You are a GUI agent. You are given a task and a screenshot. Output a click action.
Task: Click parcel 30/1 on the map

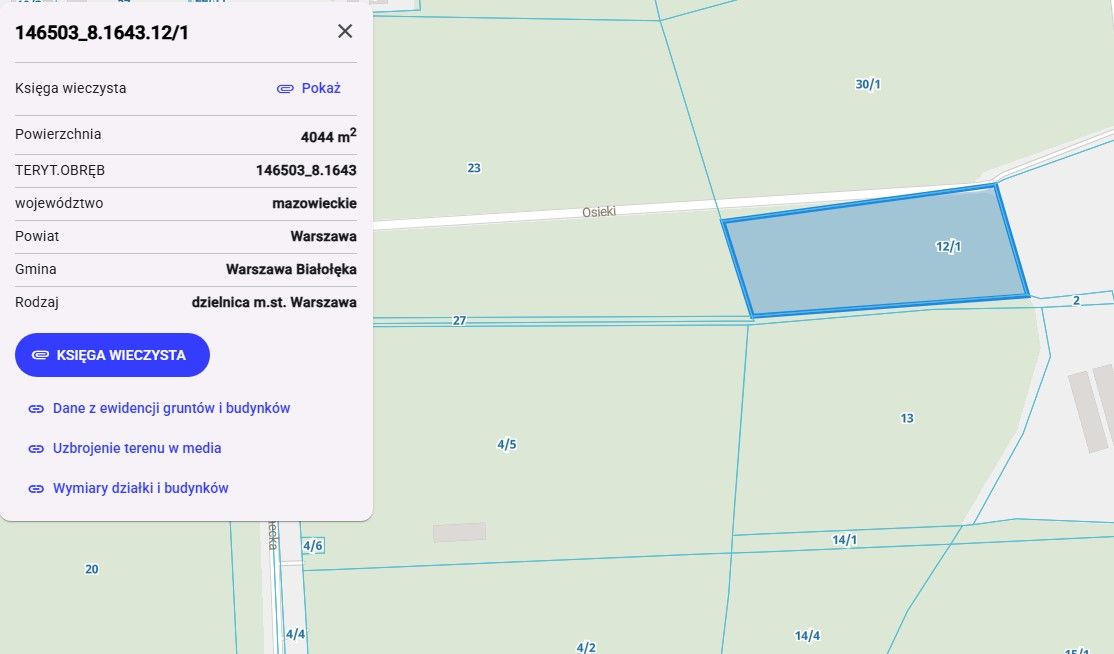point(866,84)
